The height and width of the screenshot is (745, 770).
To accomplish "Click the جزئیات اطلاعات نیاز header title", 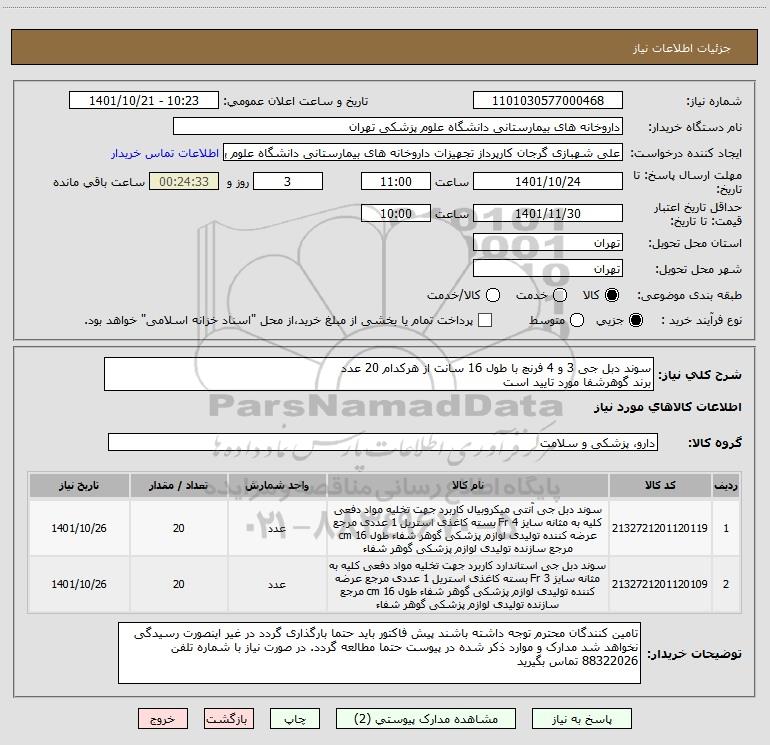I will click(x=682, y=48).
